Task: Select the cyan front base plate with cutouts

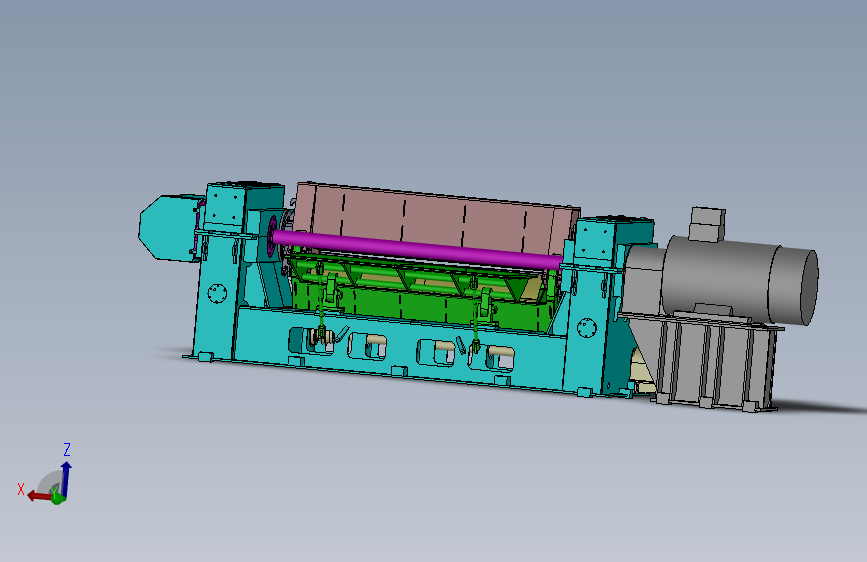Action: click(398, 348)
